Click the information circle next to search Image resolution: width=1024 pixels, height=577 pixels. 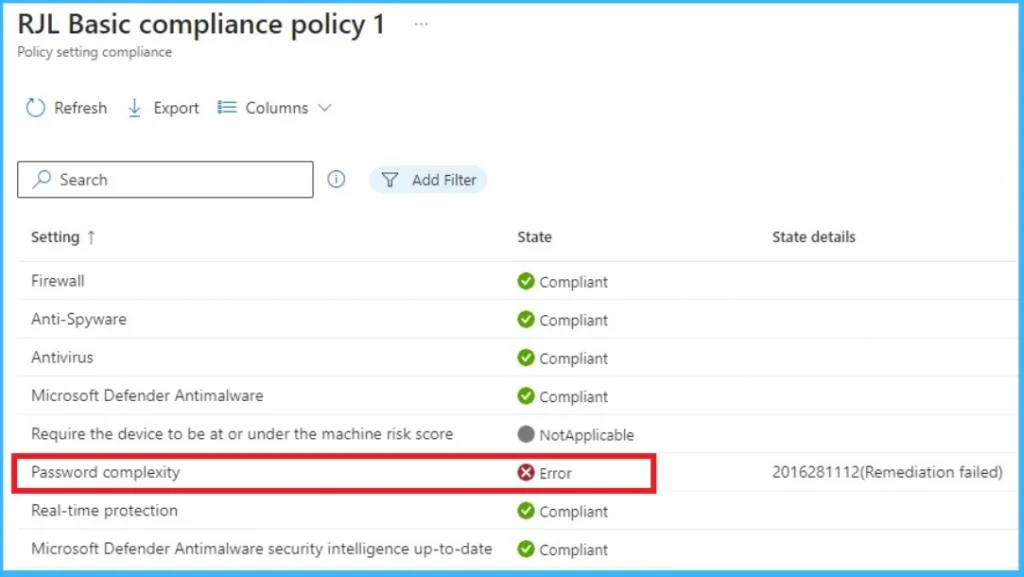coord(336,179)
